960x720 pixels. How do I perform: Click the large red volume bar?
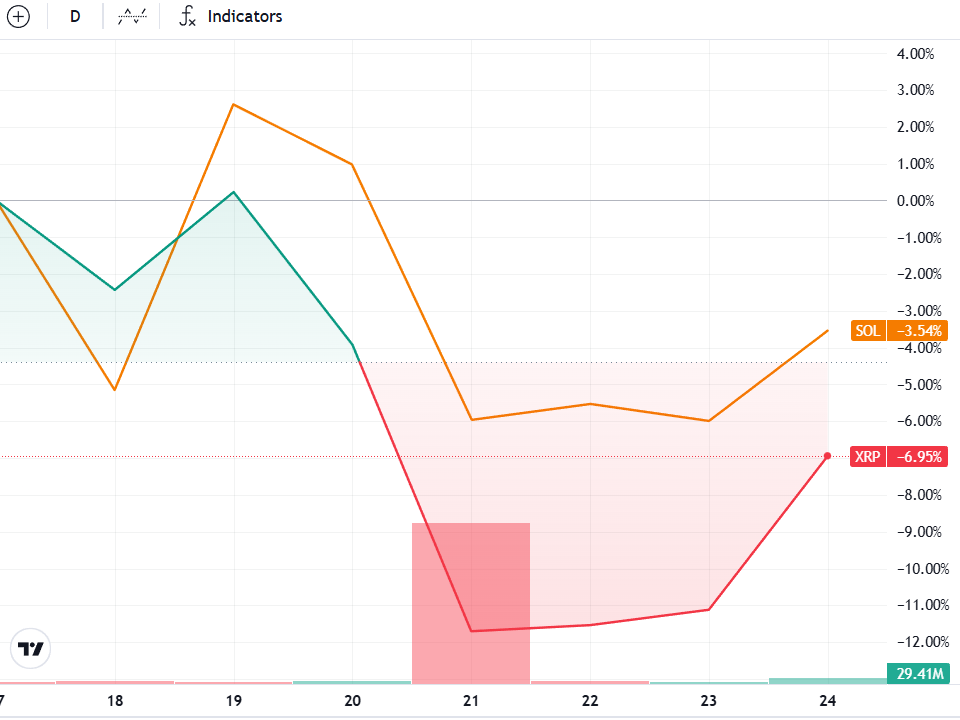[x=471, y=602]
